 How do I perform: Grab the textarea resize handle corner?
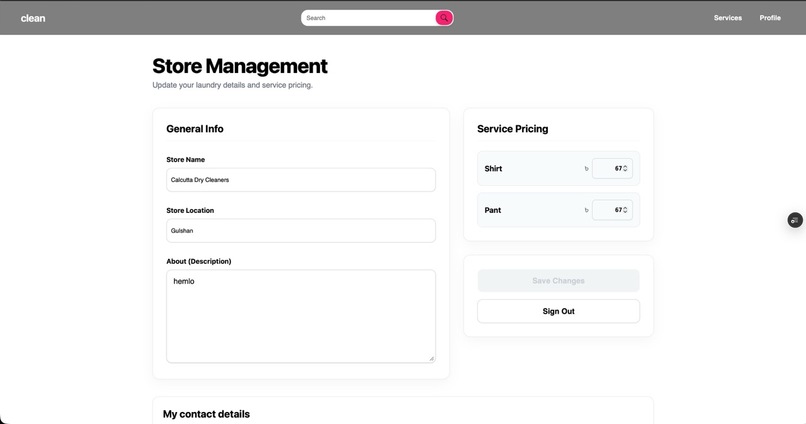[431, 358]
